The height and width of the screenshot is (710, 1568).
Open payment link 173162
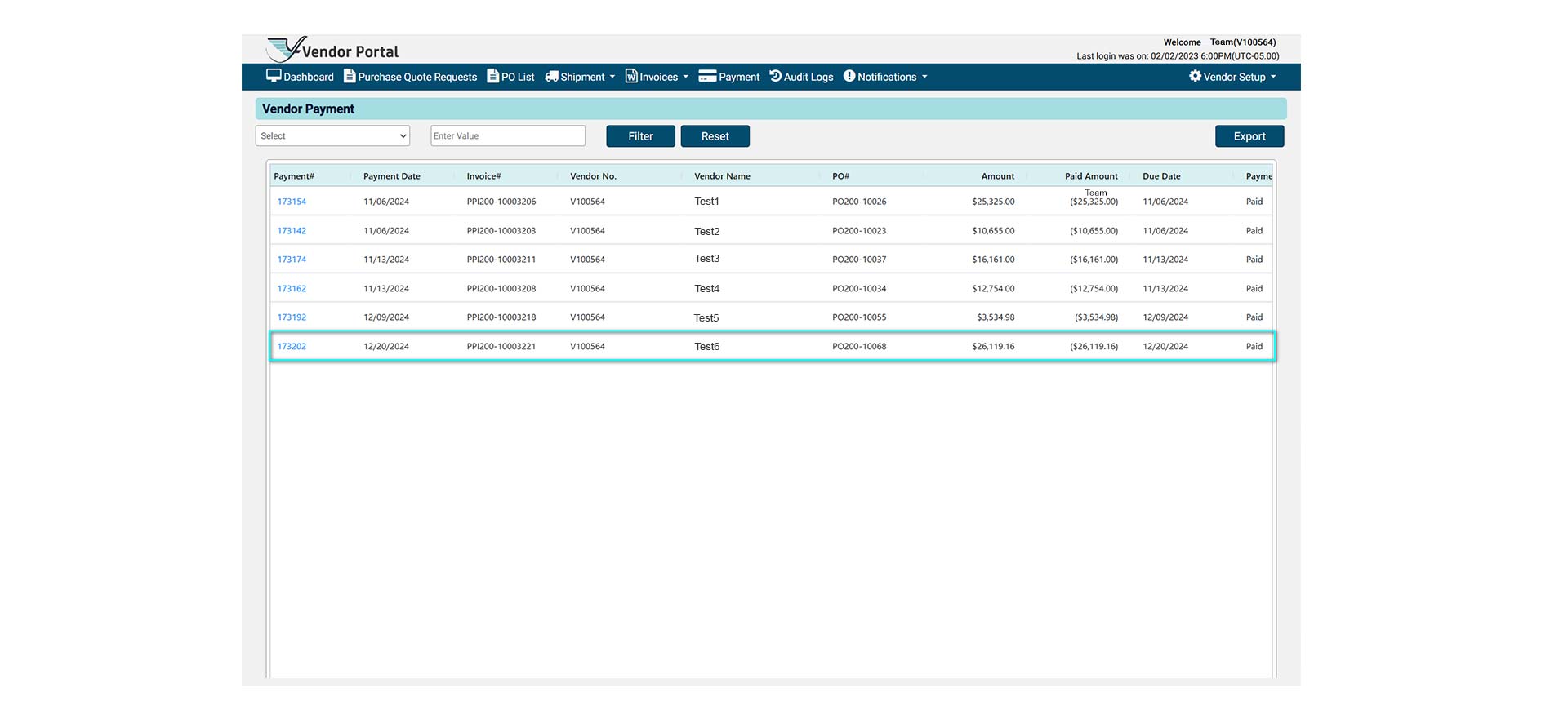(292, 289)
